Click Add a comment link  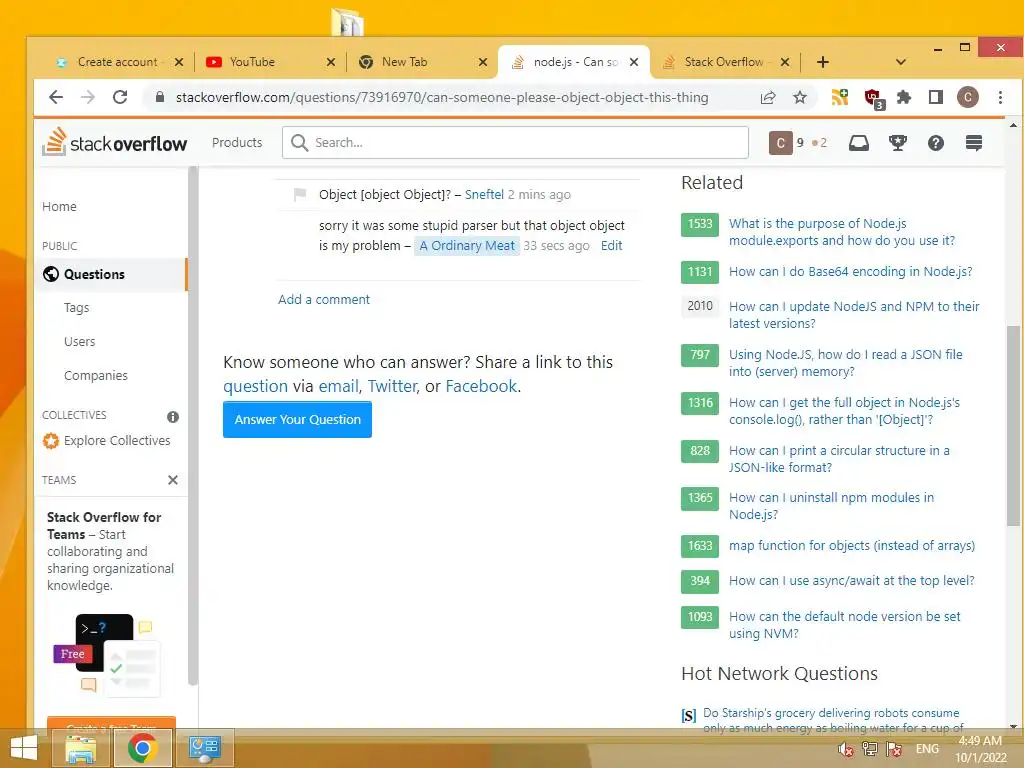(324, 299)
